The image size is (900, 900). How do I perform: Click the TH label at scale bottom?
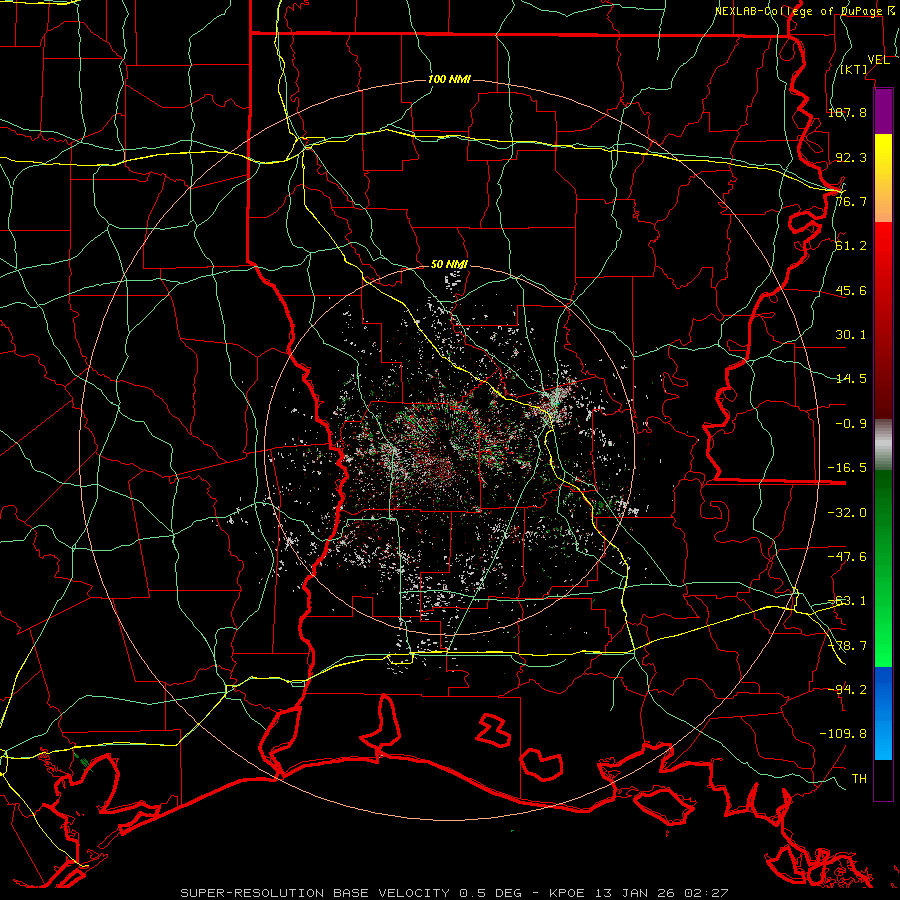coord(859,779)
